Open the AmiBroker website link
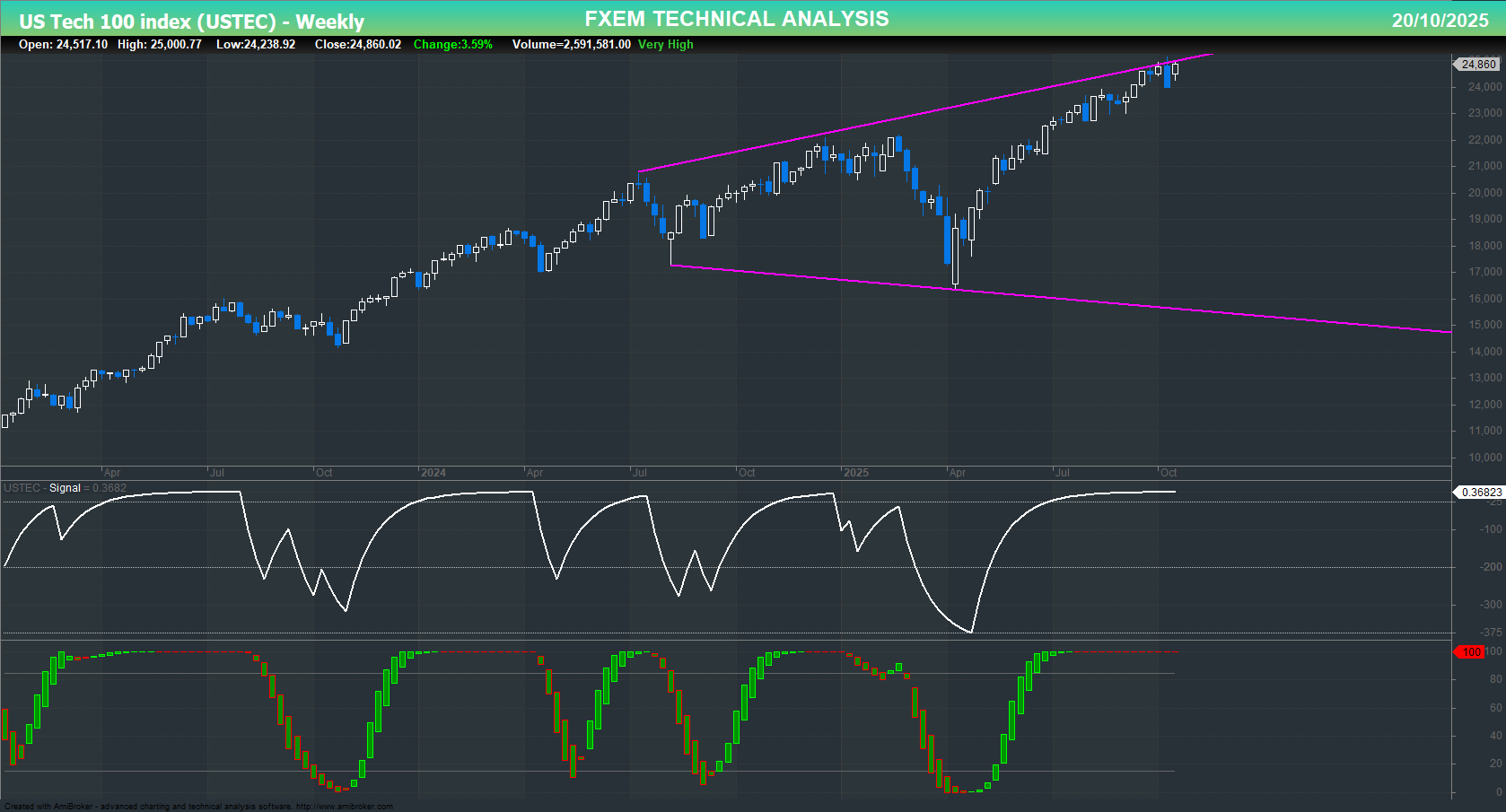Screen dimensions: 1506x812 click(x=346, y=806)
